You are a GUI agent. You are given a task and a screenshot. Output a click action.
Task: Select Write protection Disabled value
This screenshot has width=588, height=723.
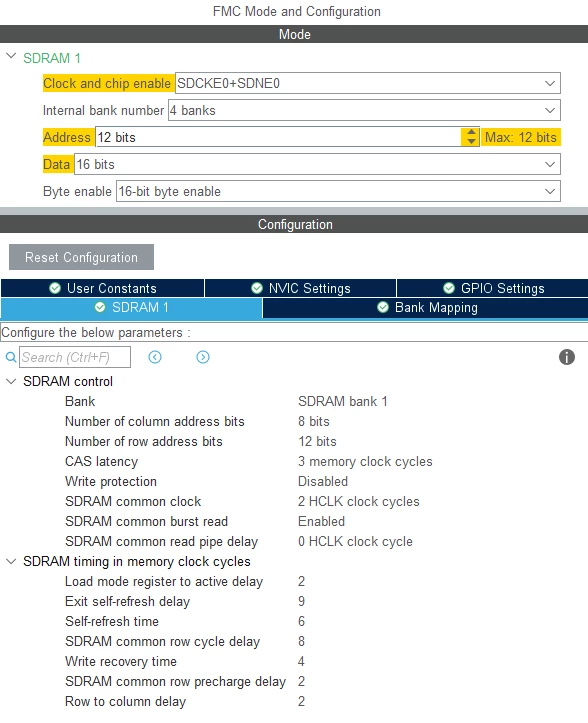tap(323, 481)
